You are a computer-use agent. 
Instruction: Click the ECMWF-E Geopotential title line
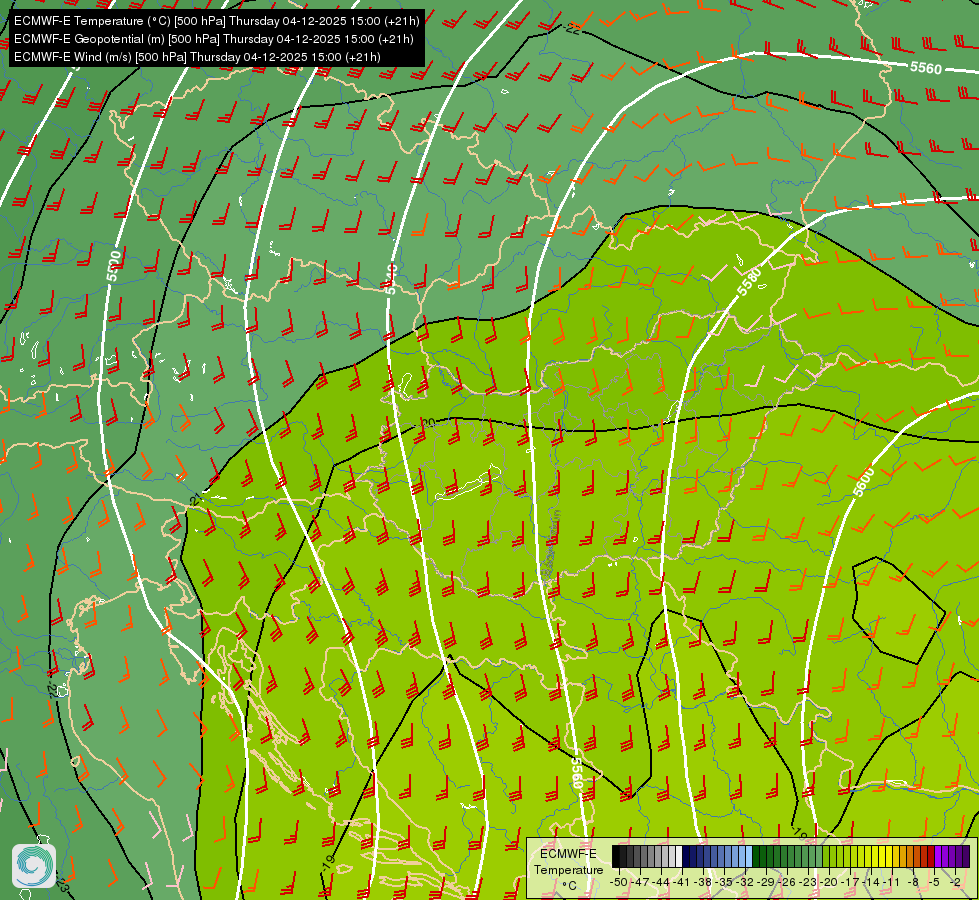coord(214,39)
